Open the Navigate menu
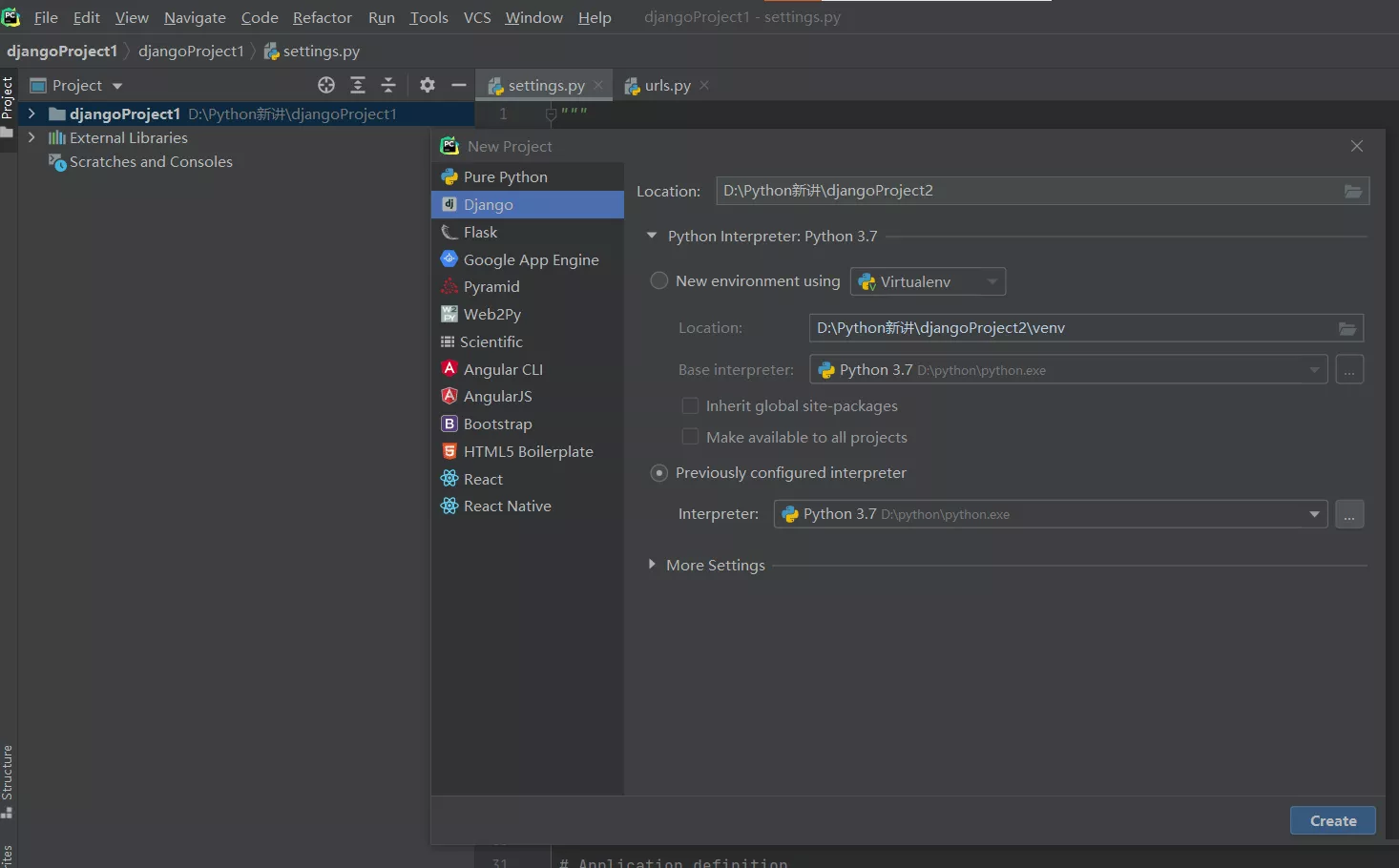 [195, 17]
